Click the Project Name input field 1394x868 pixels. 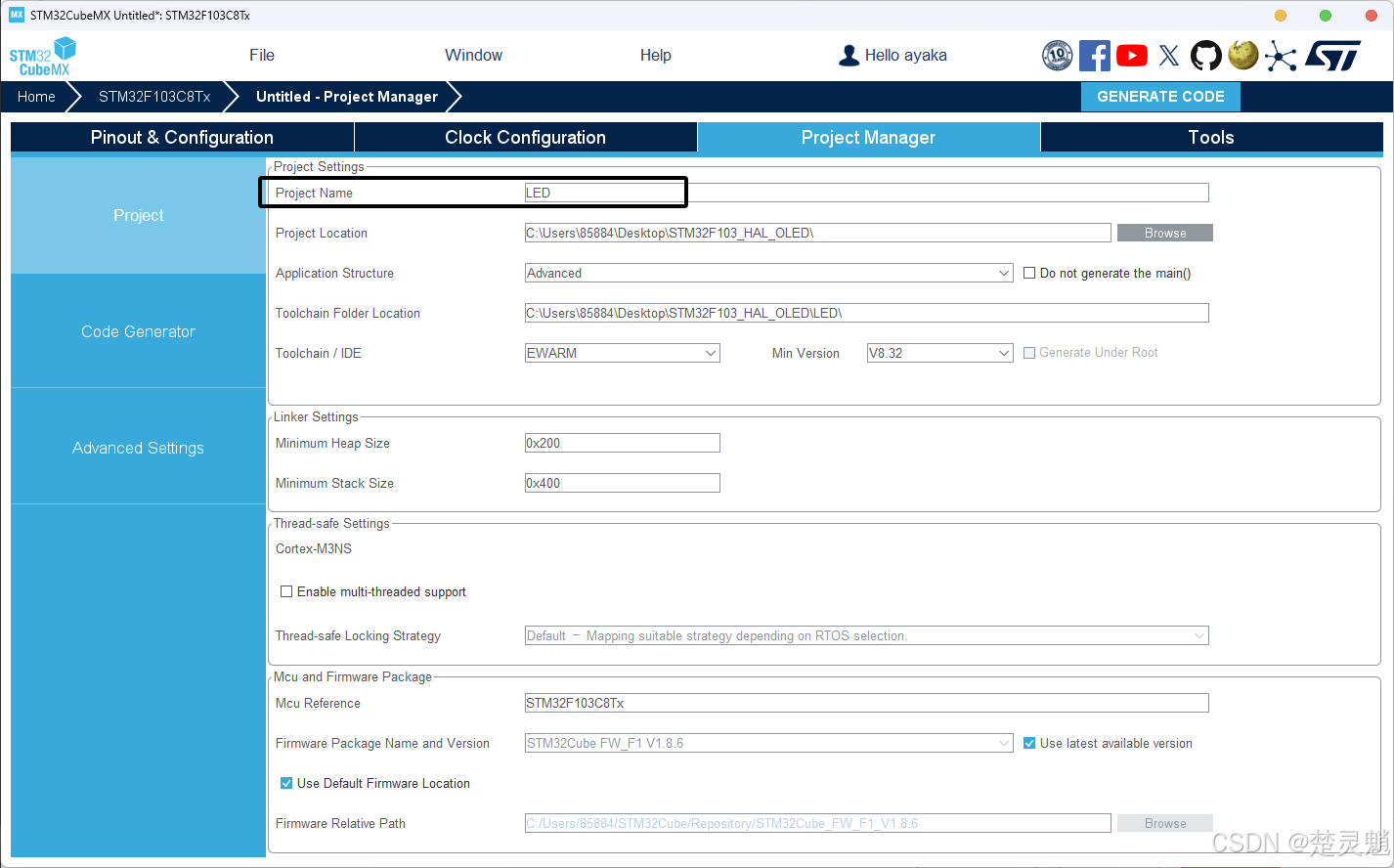pos(867,193)
